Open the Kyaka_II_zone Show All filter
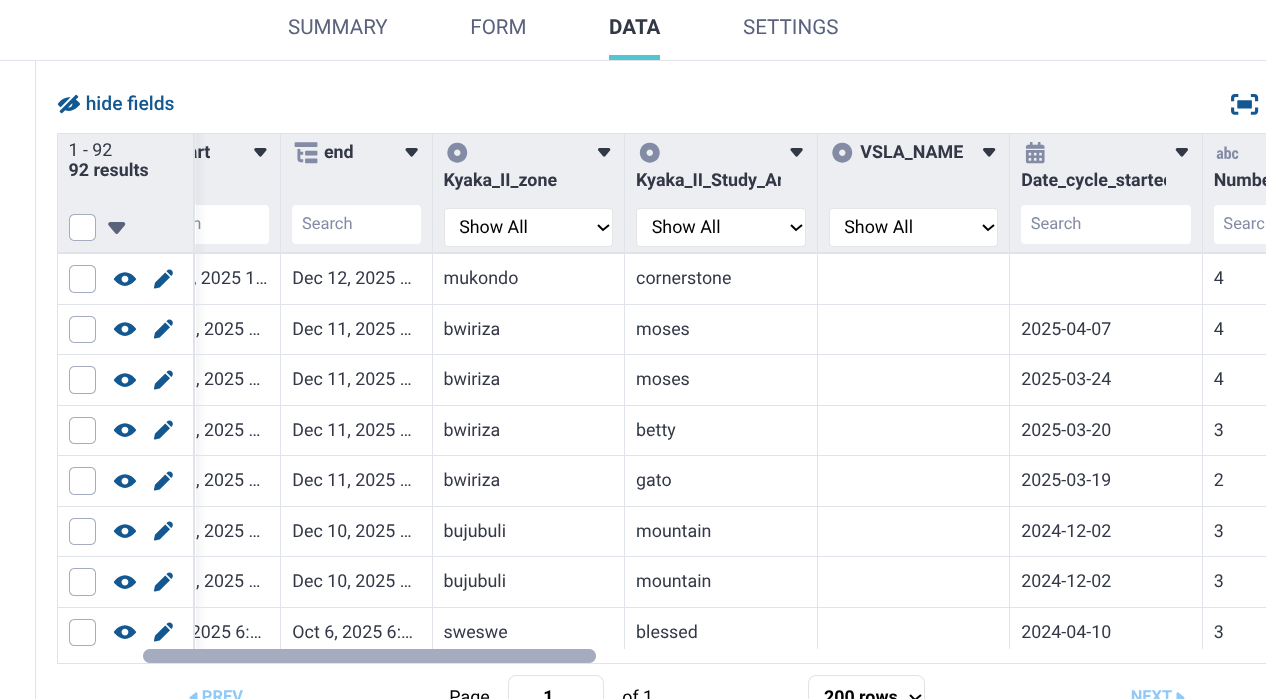The image size is (1266, 699). point(528,227)
